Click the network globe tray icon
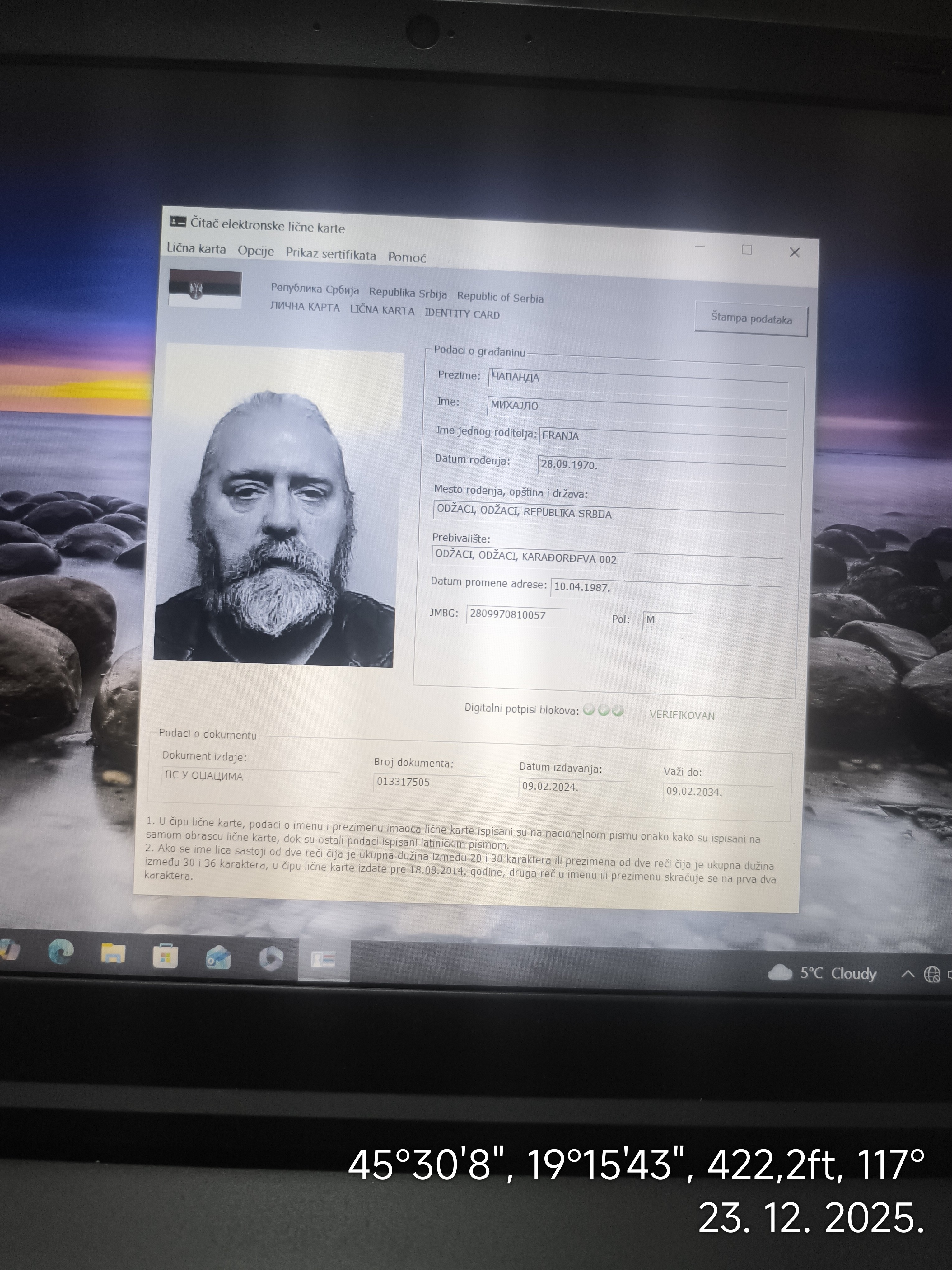The height and width of the screenshot is (1270, 952). 931,974
